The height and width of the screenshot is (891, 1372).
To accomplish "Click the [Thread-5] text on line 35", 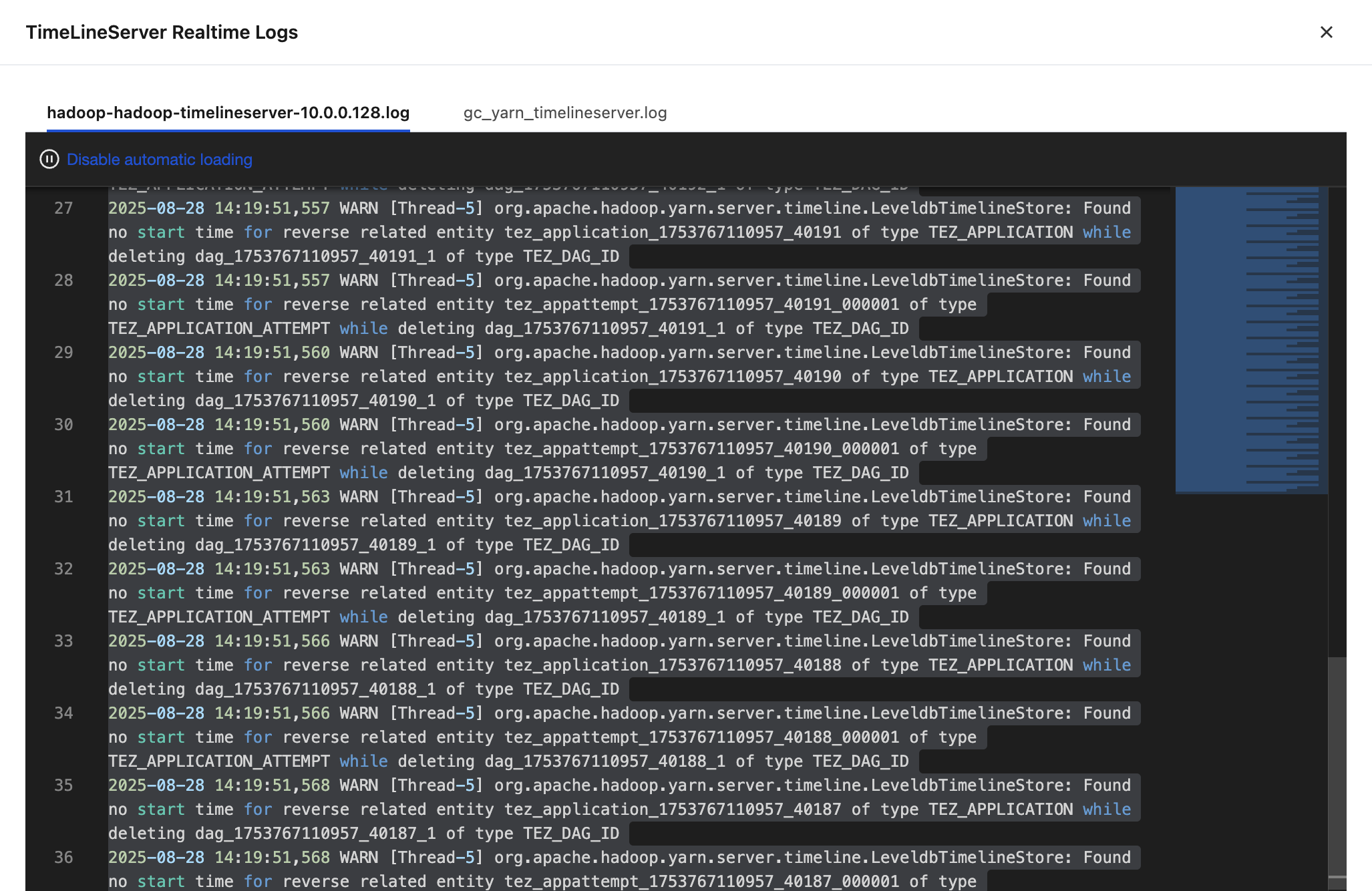I will click(436, 785).
